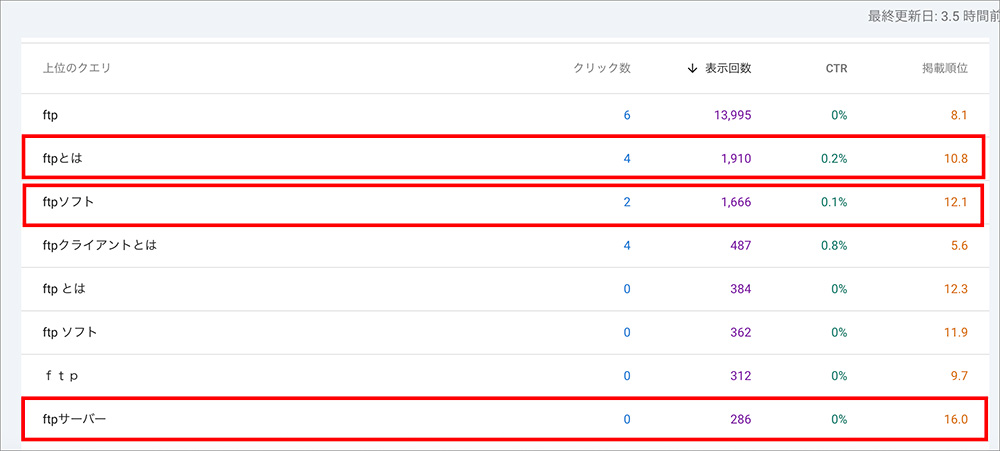Click the 13,995 impressions value
Viewport: 1000px width, 451px height.
point(732,116)
